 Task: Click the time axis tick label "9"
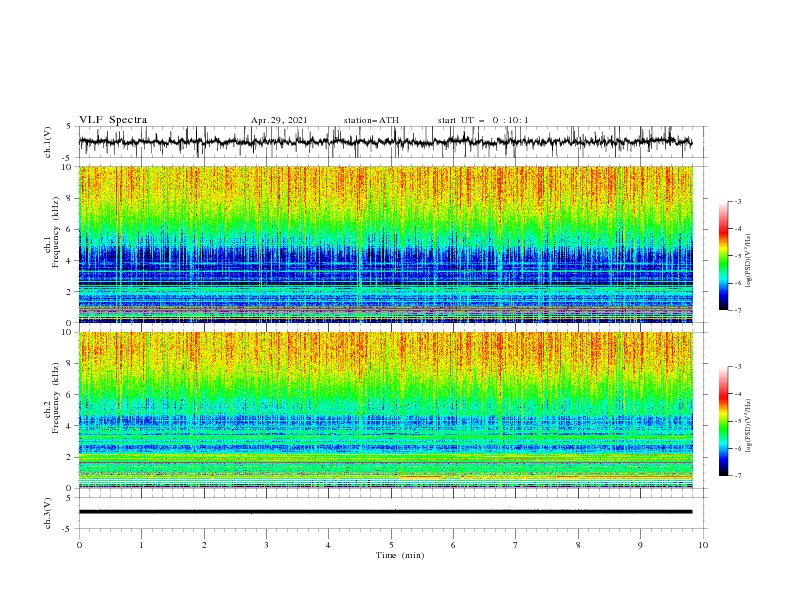[x=640, y=545]
